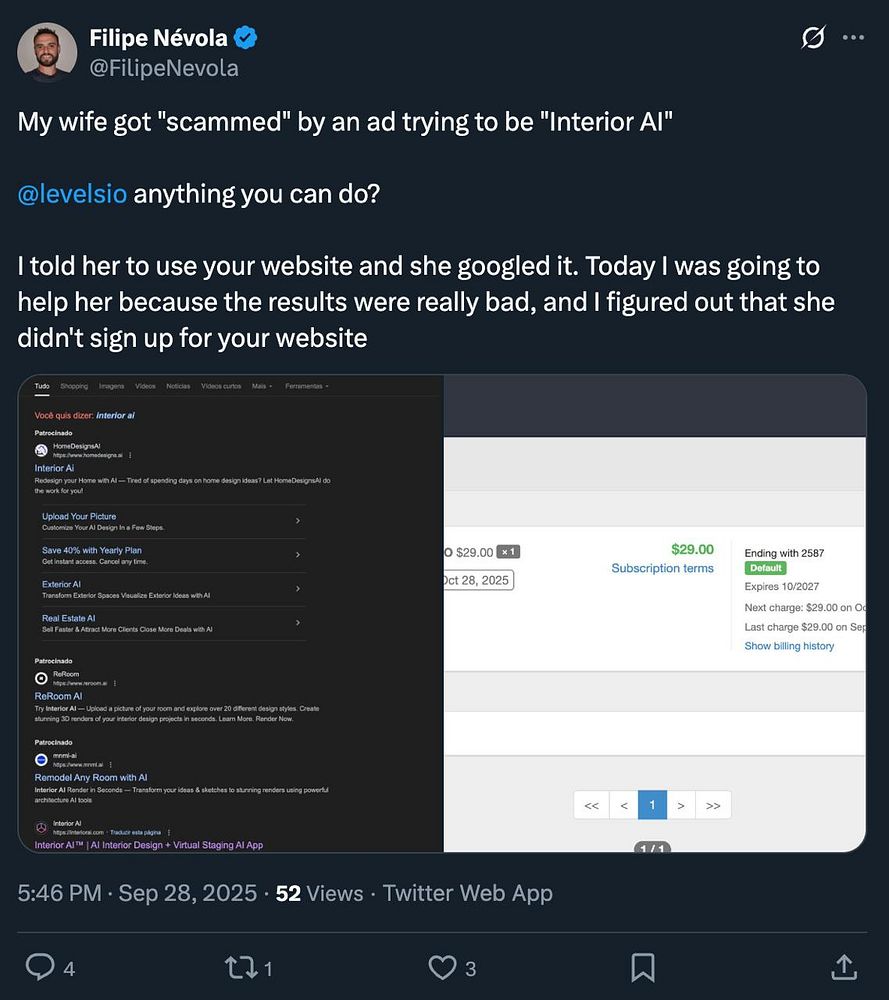Click the tweet timestamp 5:46 PM

59,893
